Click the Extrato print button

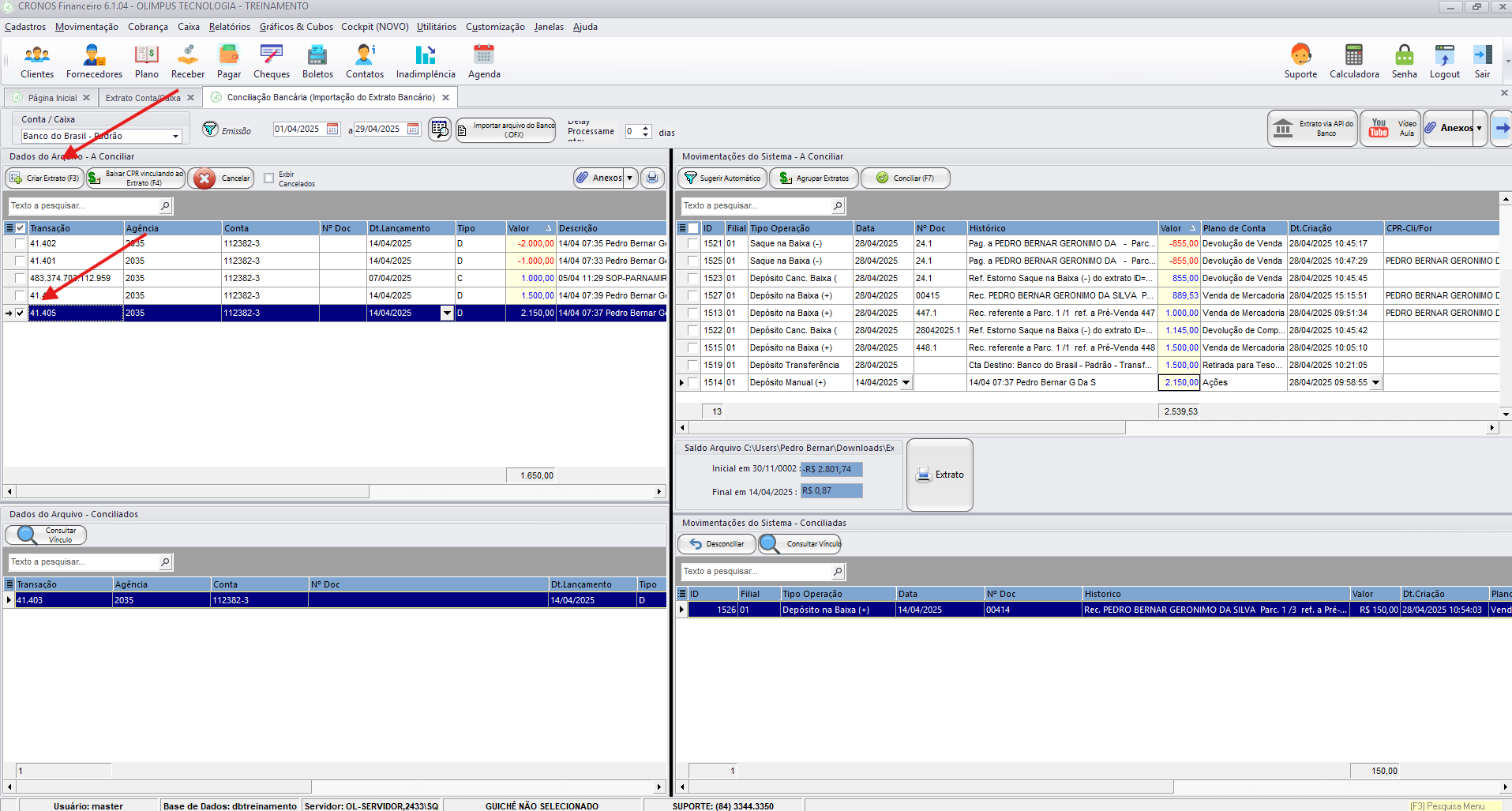pyautogui.click(x=940, y=475)
